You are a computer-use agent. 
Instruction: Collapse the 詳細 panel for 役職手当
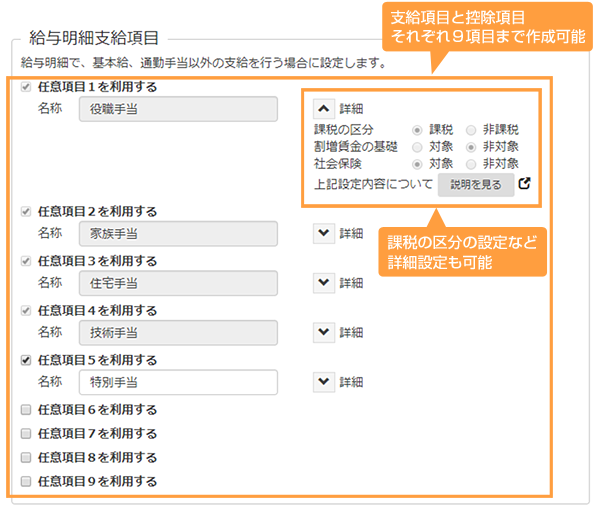(324, 109)
